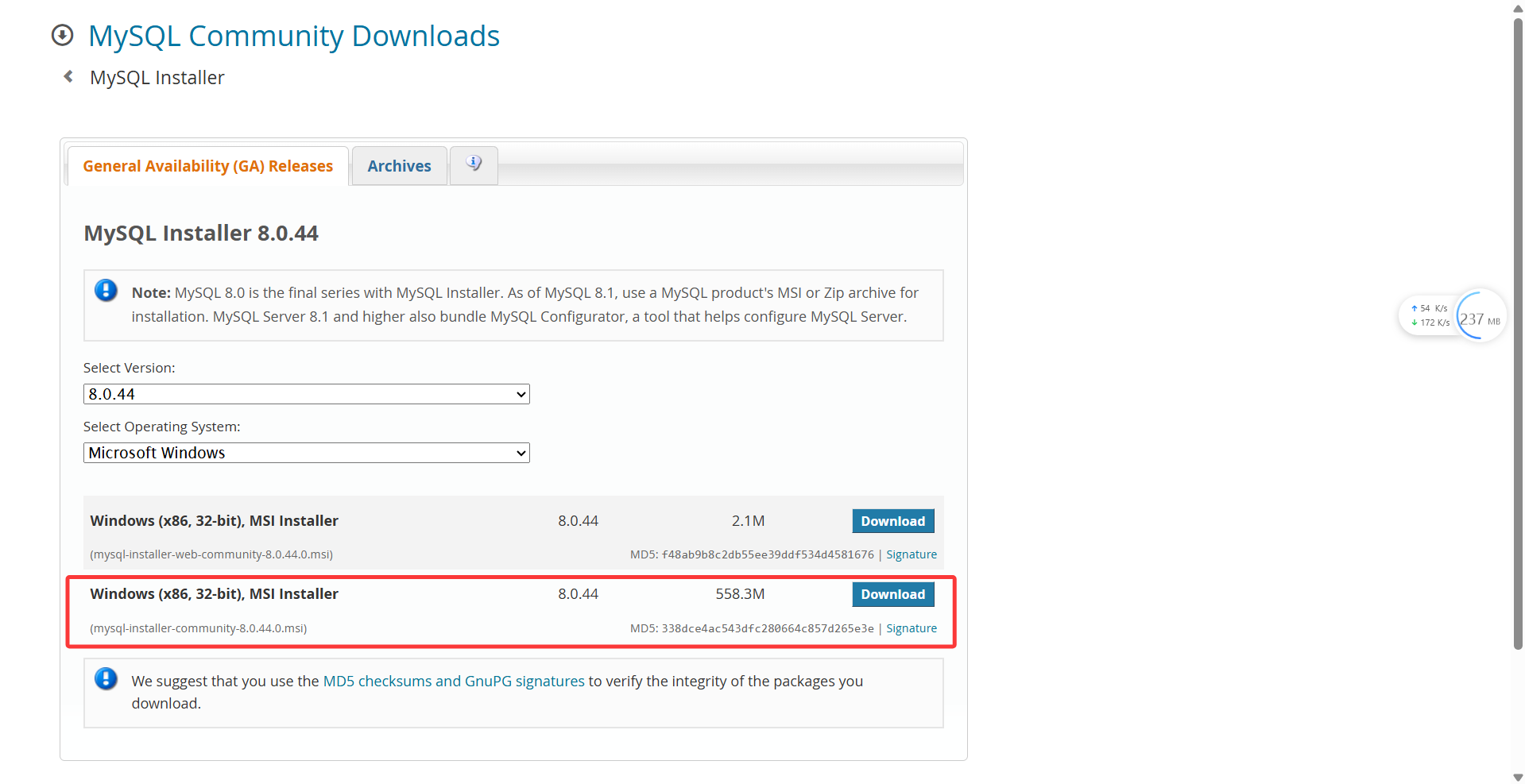Download the 558.3M full community installer
The image size is (1525, 784).
click(893, 594)
